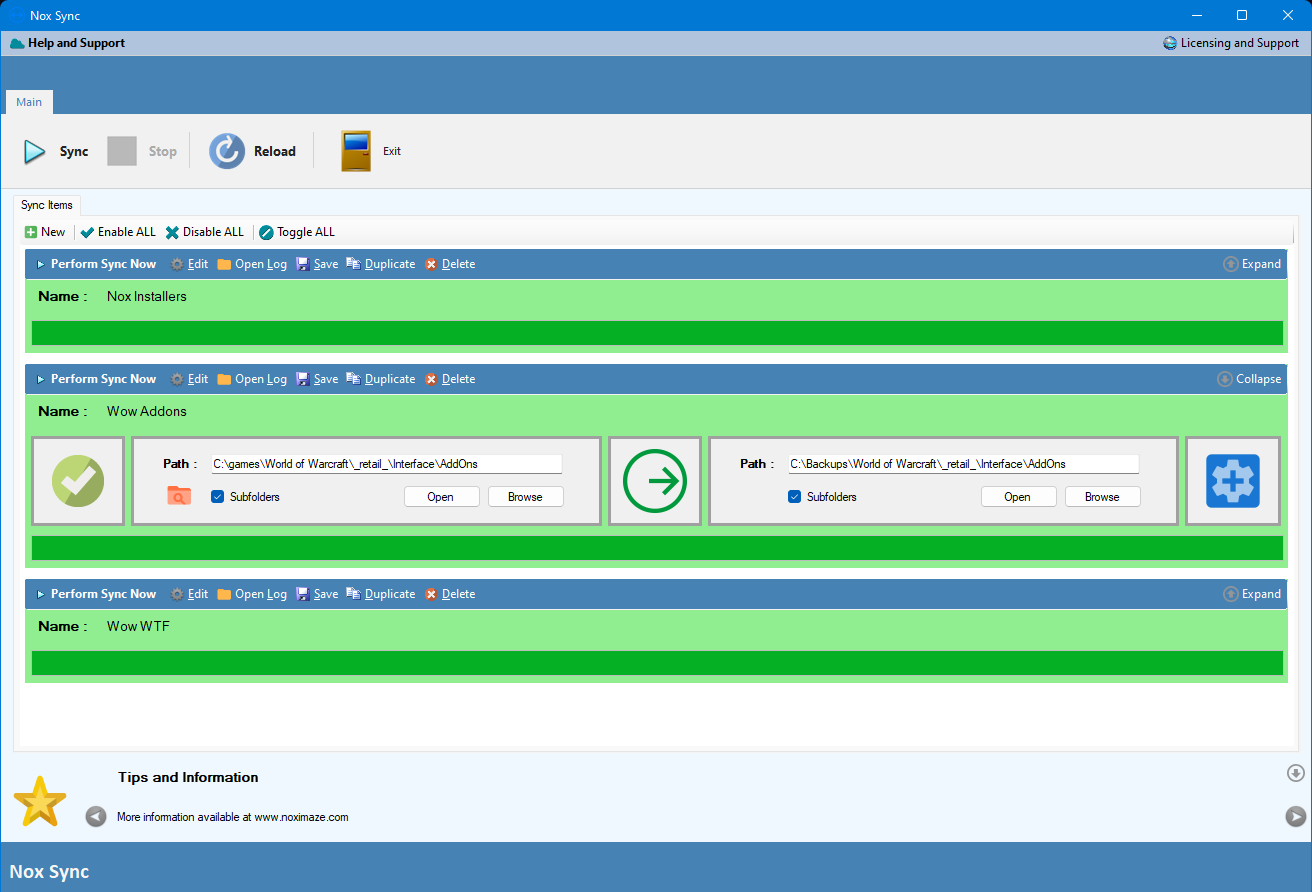This screenshot has width=1312, height=892.
Task: Select the Sync Items tab
Action: [47, 205]
